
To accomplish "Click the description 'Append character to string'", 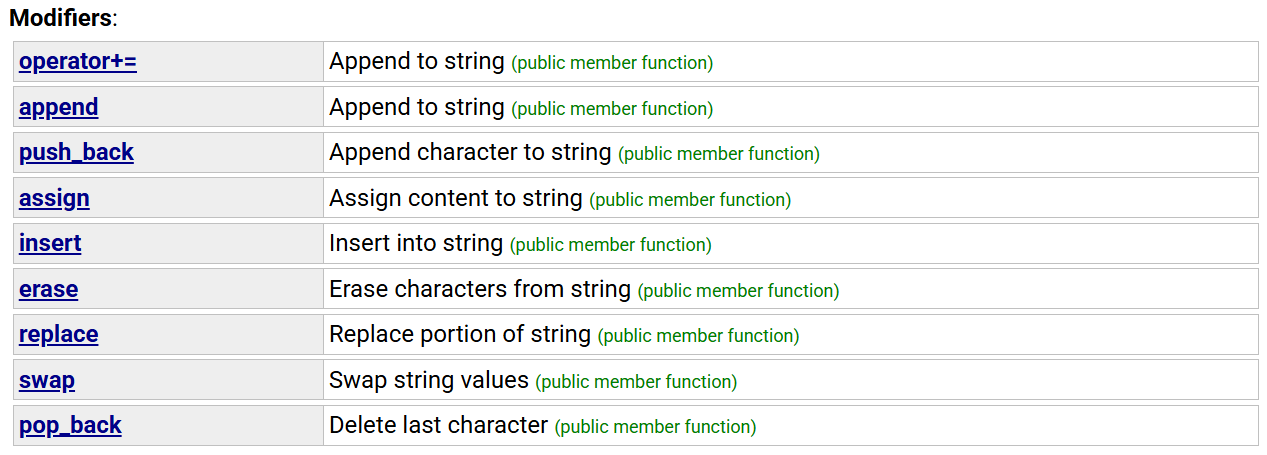I will click(470, 152).
